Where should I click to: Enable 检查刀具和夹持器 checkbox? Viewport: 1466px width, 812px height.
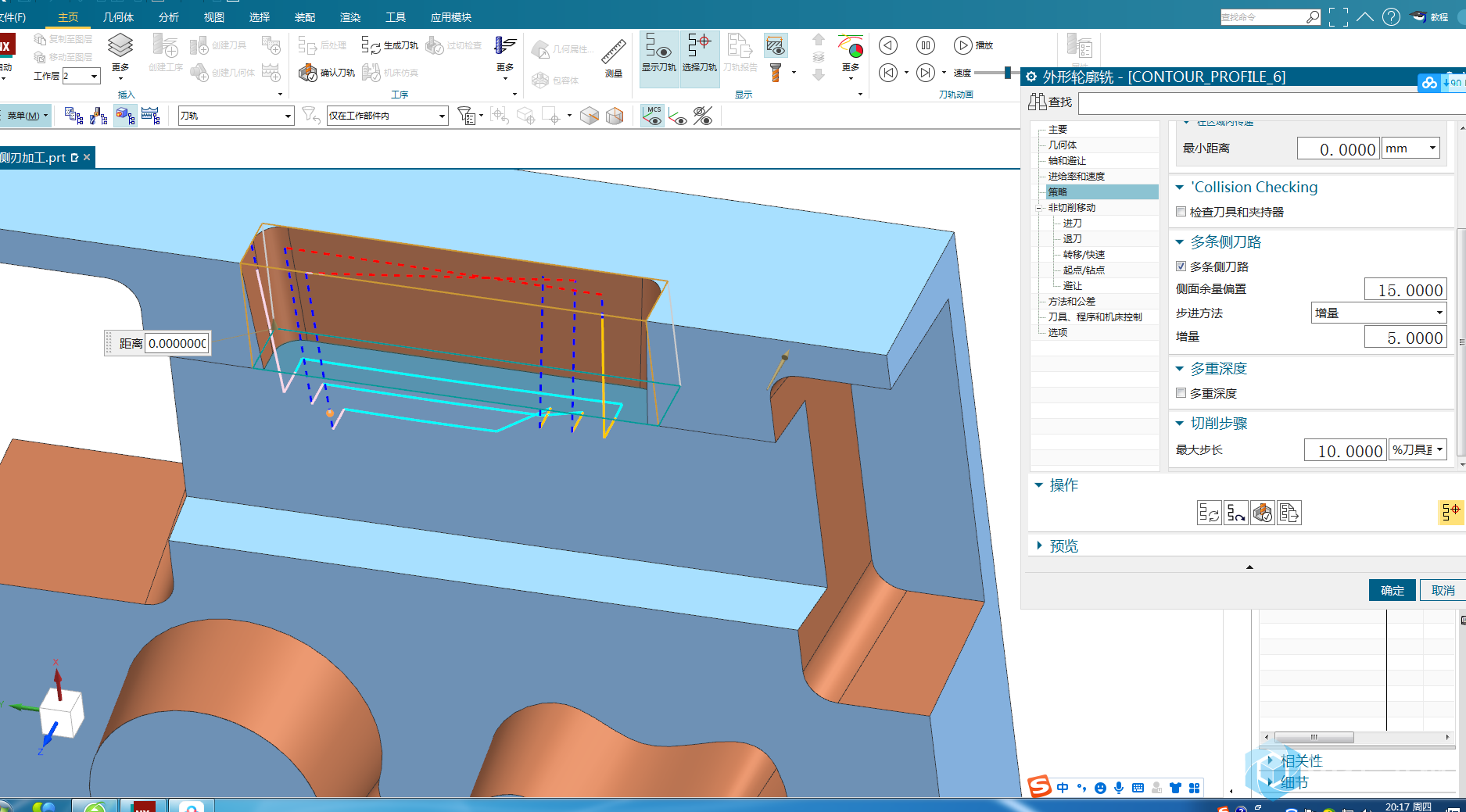tap(1181, 212)
